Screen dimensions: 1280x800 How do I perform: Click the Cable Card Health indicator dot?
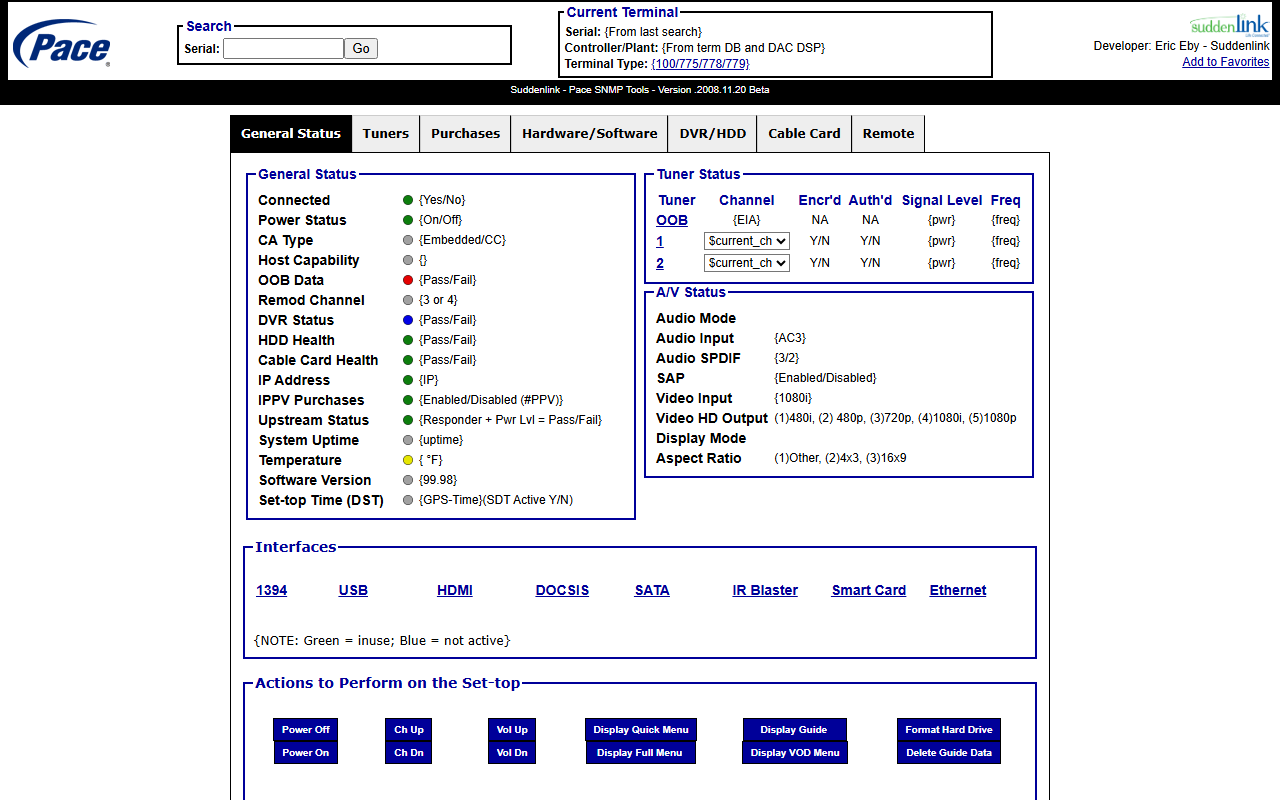point(408,360)
